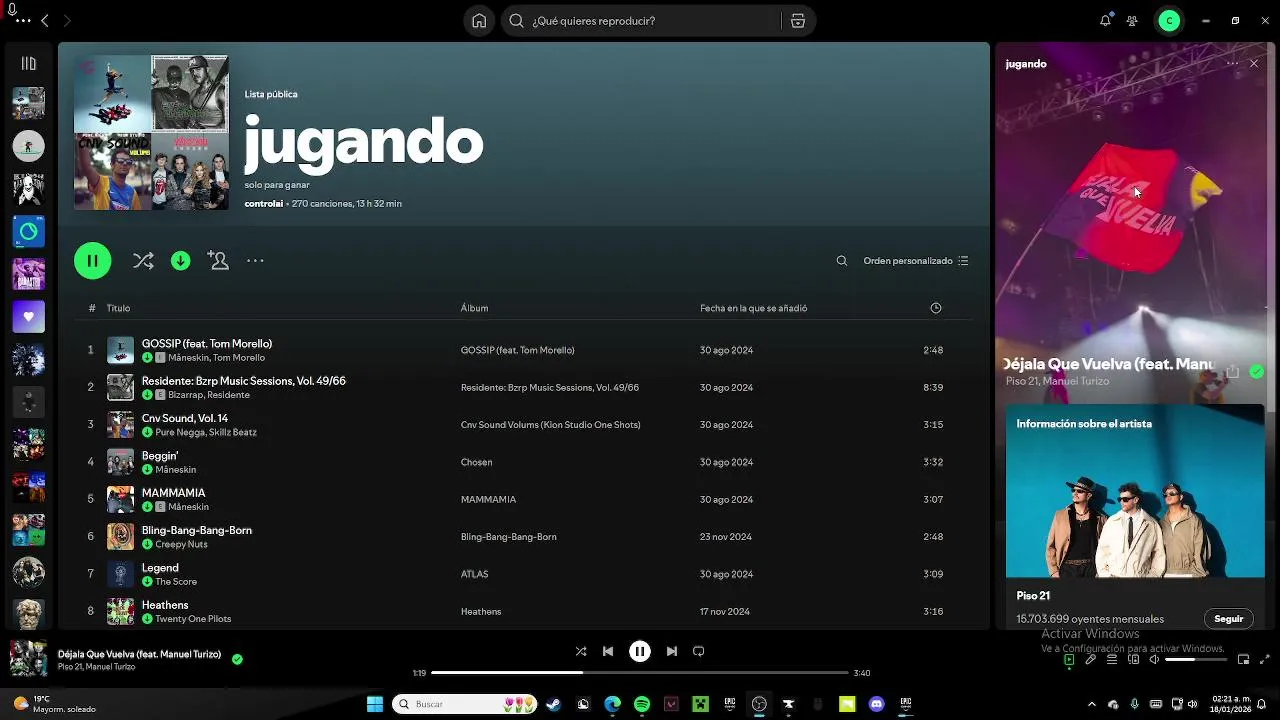The height and width of the screenshot is (720, 1280).
Task: Toggle the playlist download button
Action: [x=181, y=261]
